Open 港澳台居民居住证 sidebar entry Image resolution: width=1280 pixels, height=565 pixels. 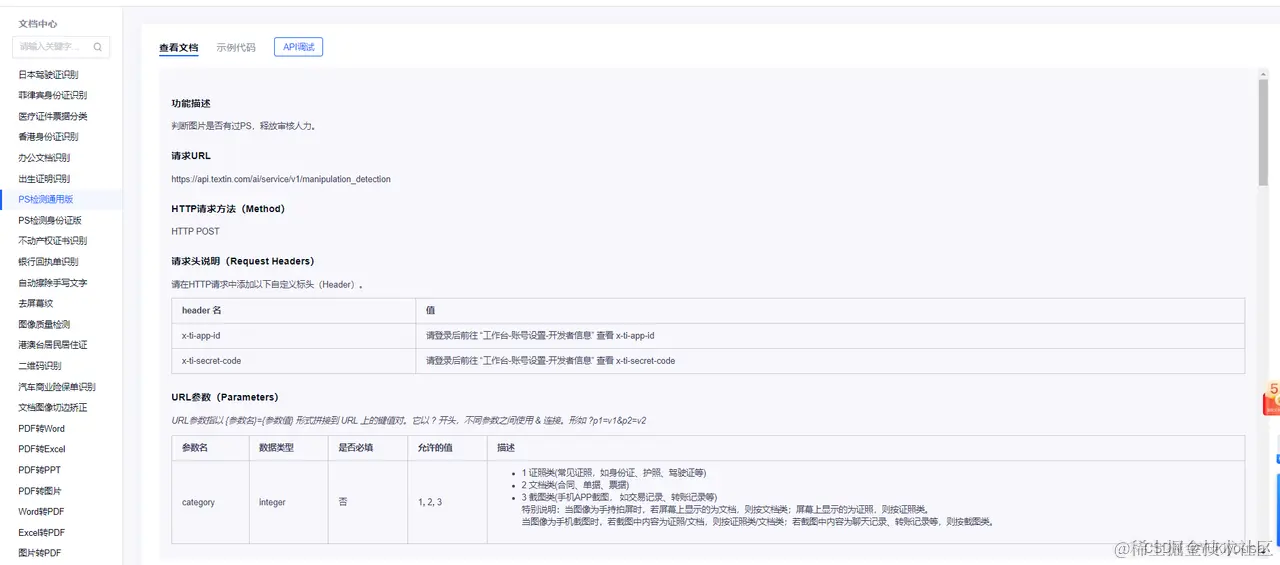(x=52, y=345)
